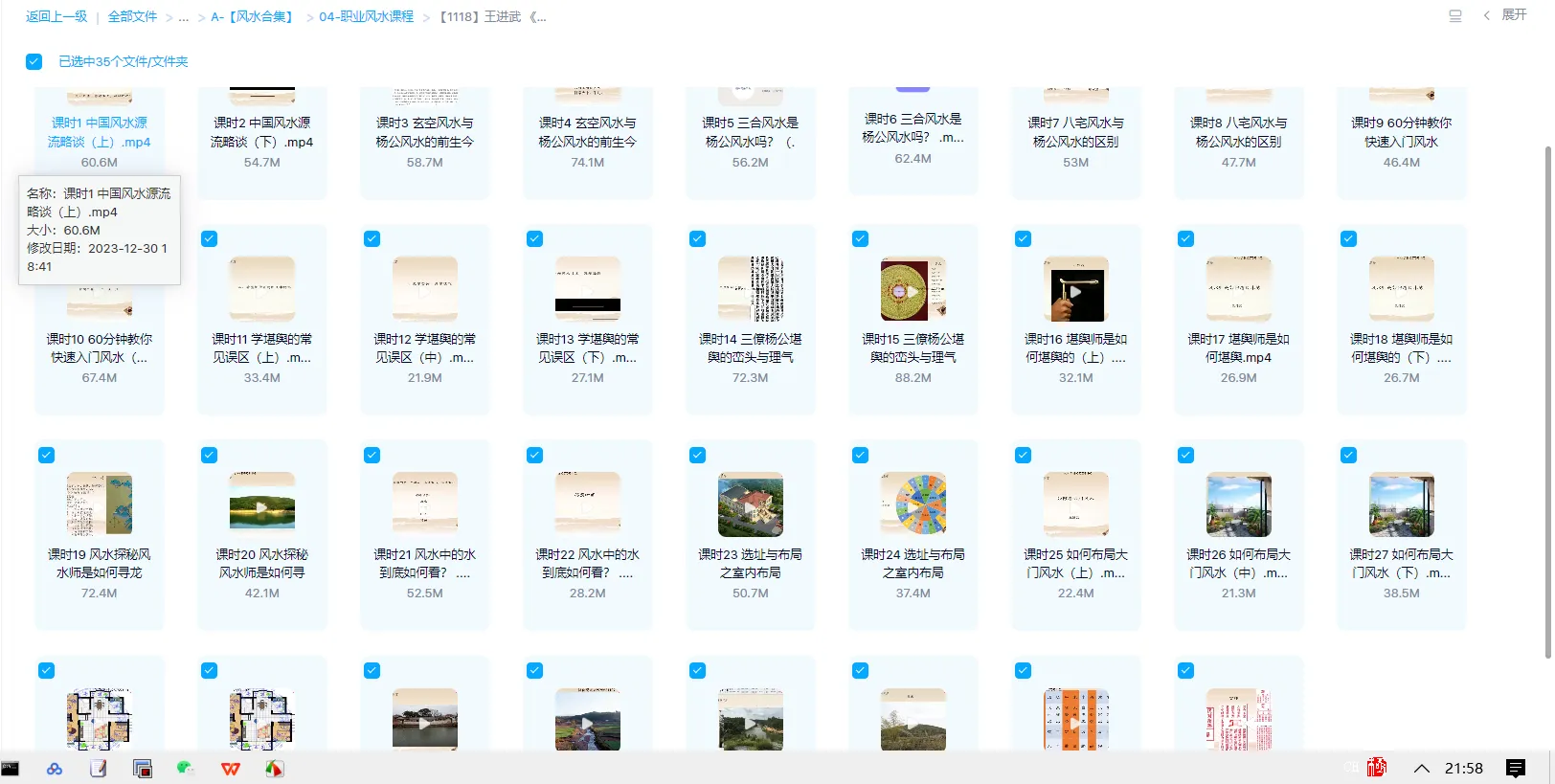This screenshot has height=784, width=1555.
Task: Open the 课时17 堪舆师是如何堪舆.mp4 thumbnail
Action: pos(1239,289)
